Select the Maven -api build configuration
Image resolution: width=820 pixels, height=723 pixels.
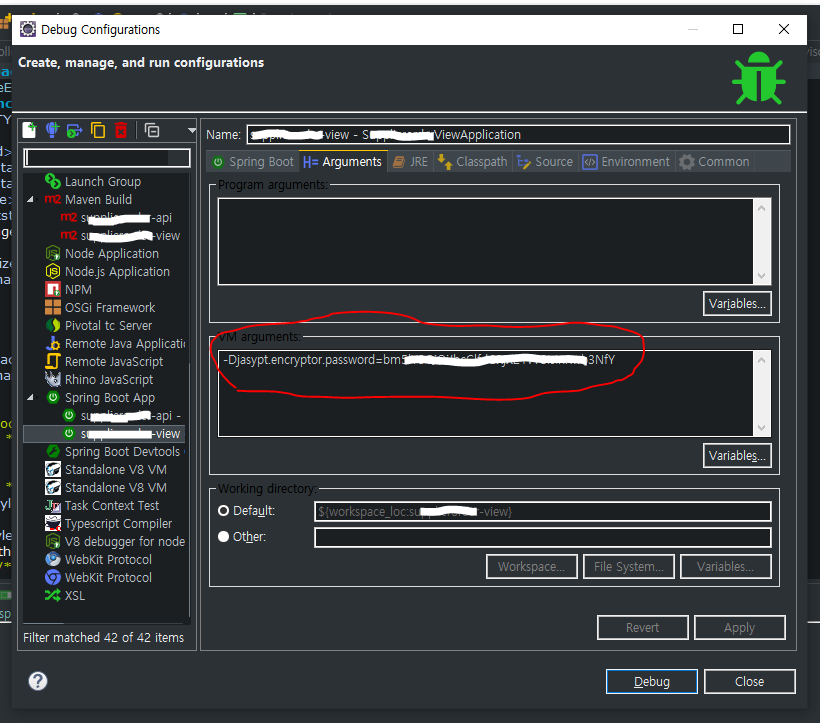126,217
